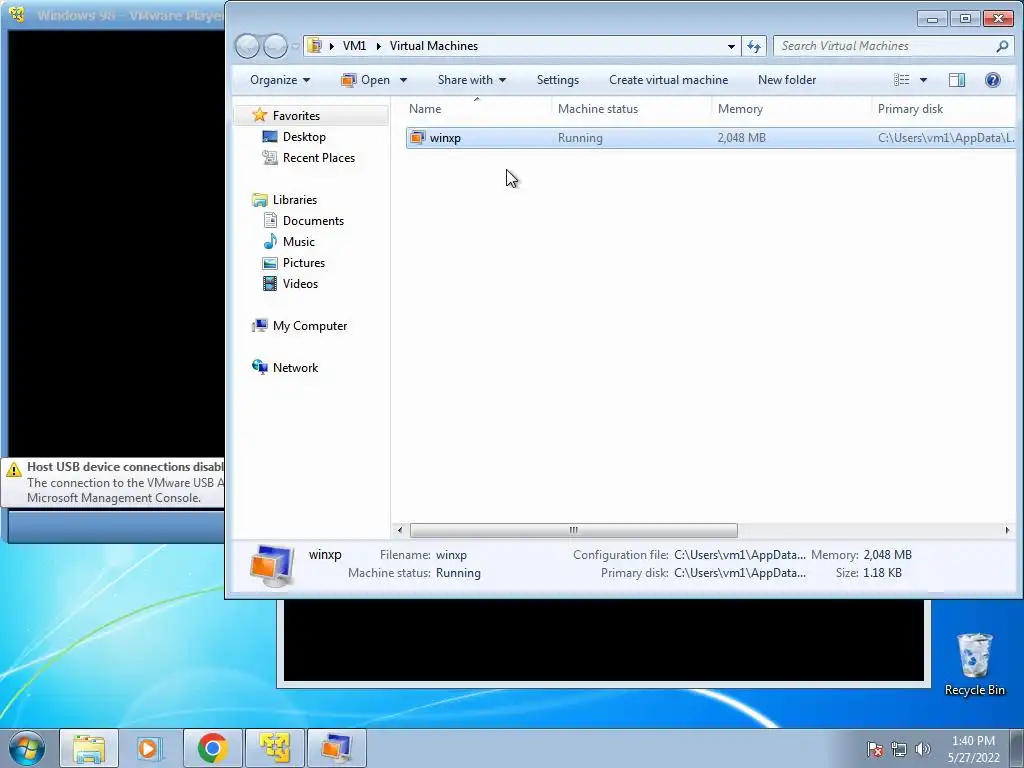This screenshot has width=1024, height=768.
Task: Sort by the Name column header
Action: coord(478,108)
